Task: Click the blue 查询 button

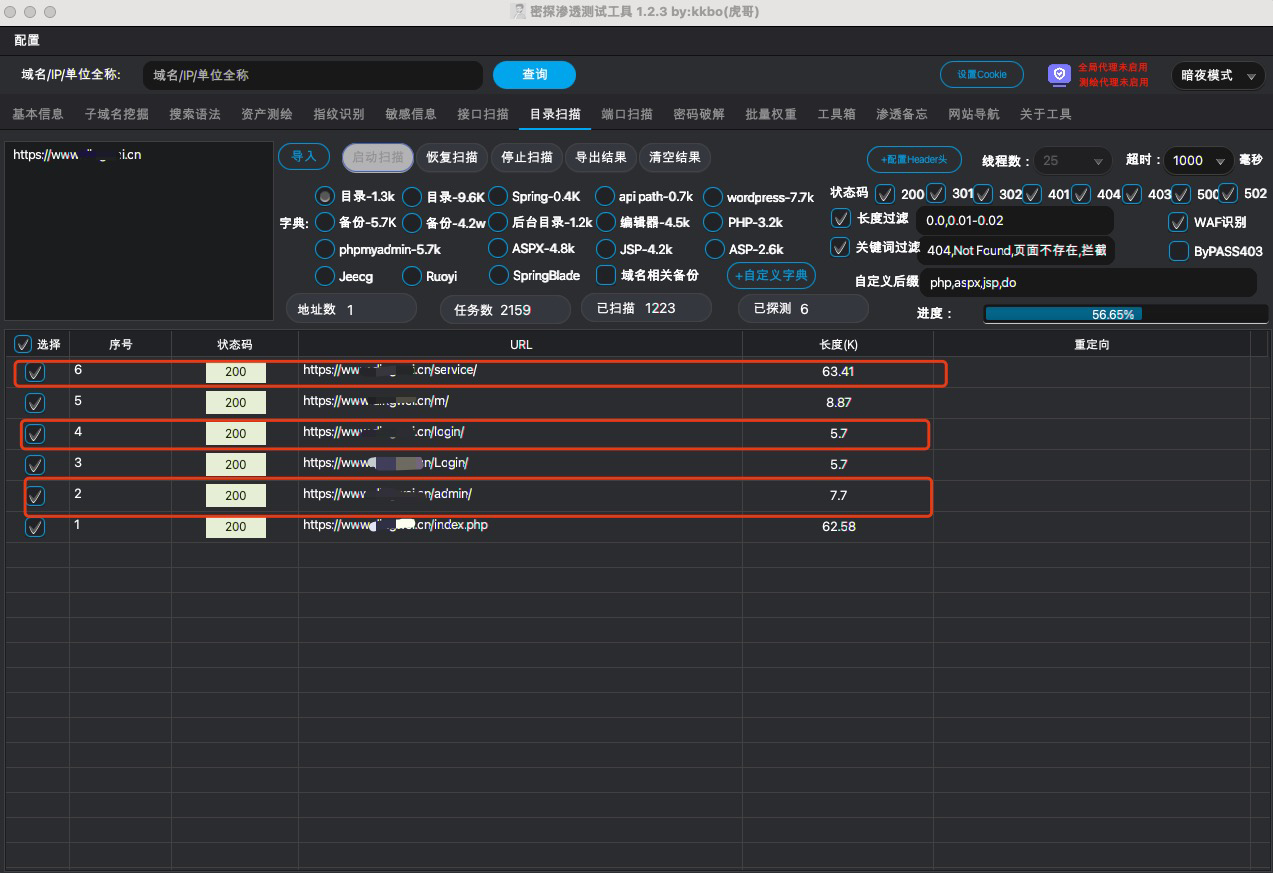Action: click(535, 75)
